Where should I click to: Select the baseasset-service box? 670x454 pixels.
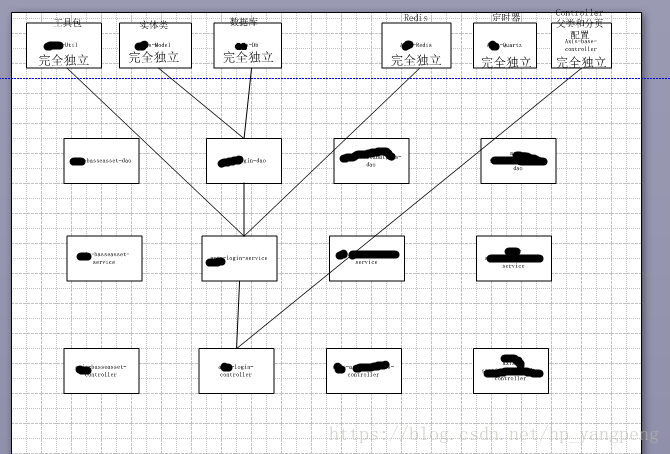[104, 258]
